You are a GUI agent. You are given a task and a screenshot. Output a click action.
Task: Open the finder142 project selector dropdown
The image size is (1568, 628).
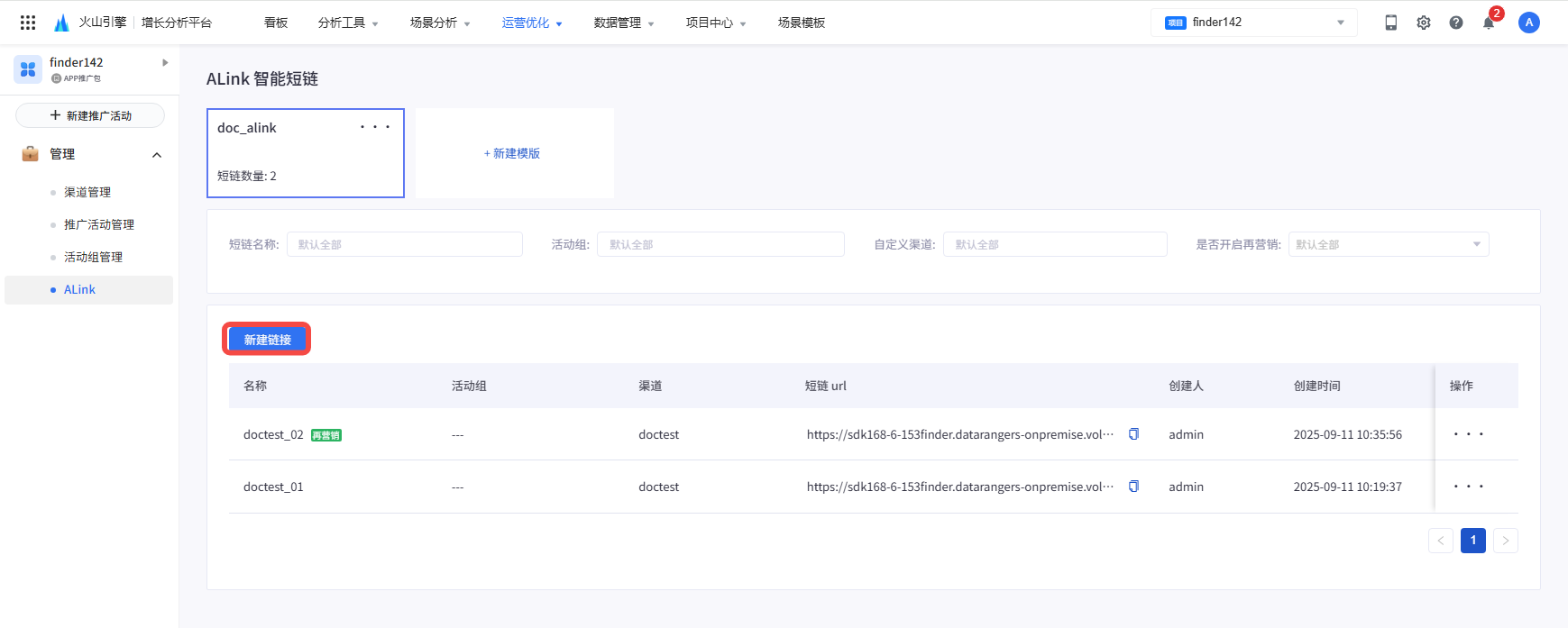[x=1253, y=23]
